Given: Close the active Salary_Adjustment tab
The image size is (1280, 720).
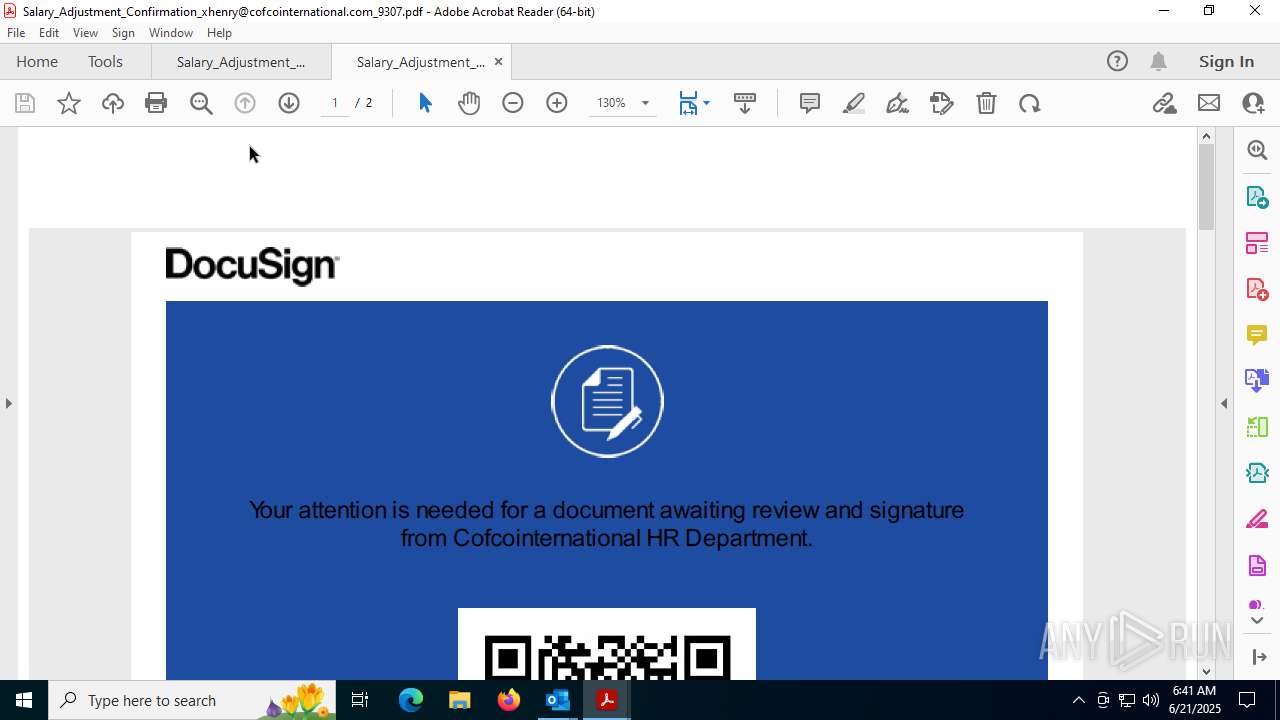Looking at the screenshot, I should pos(498,62).
